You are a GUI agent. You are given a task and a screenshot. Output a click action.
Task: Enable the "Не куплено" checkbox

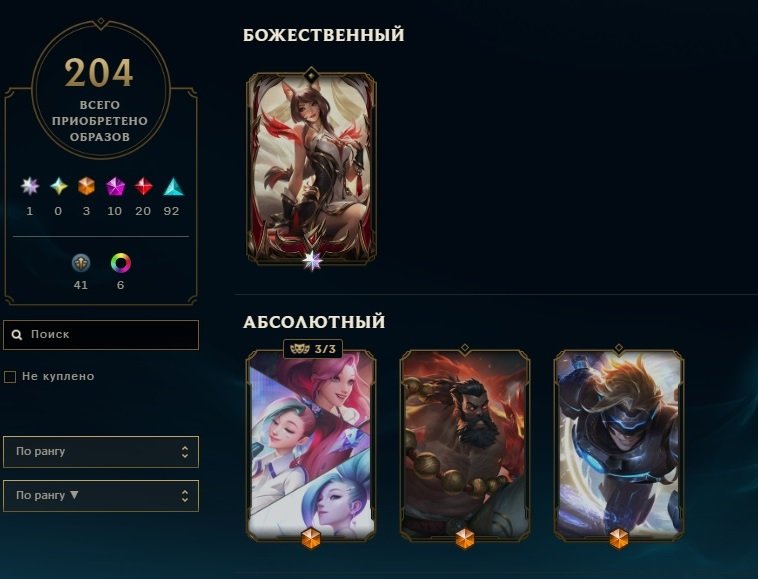pyautogui.click(x=10, y=376)
